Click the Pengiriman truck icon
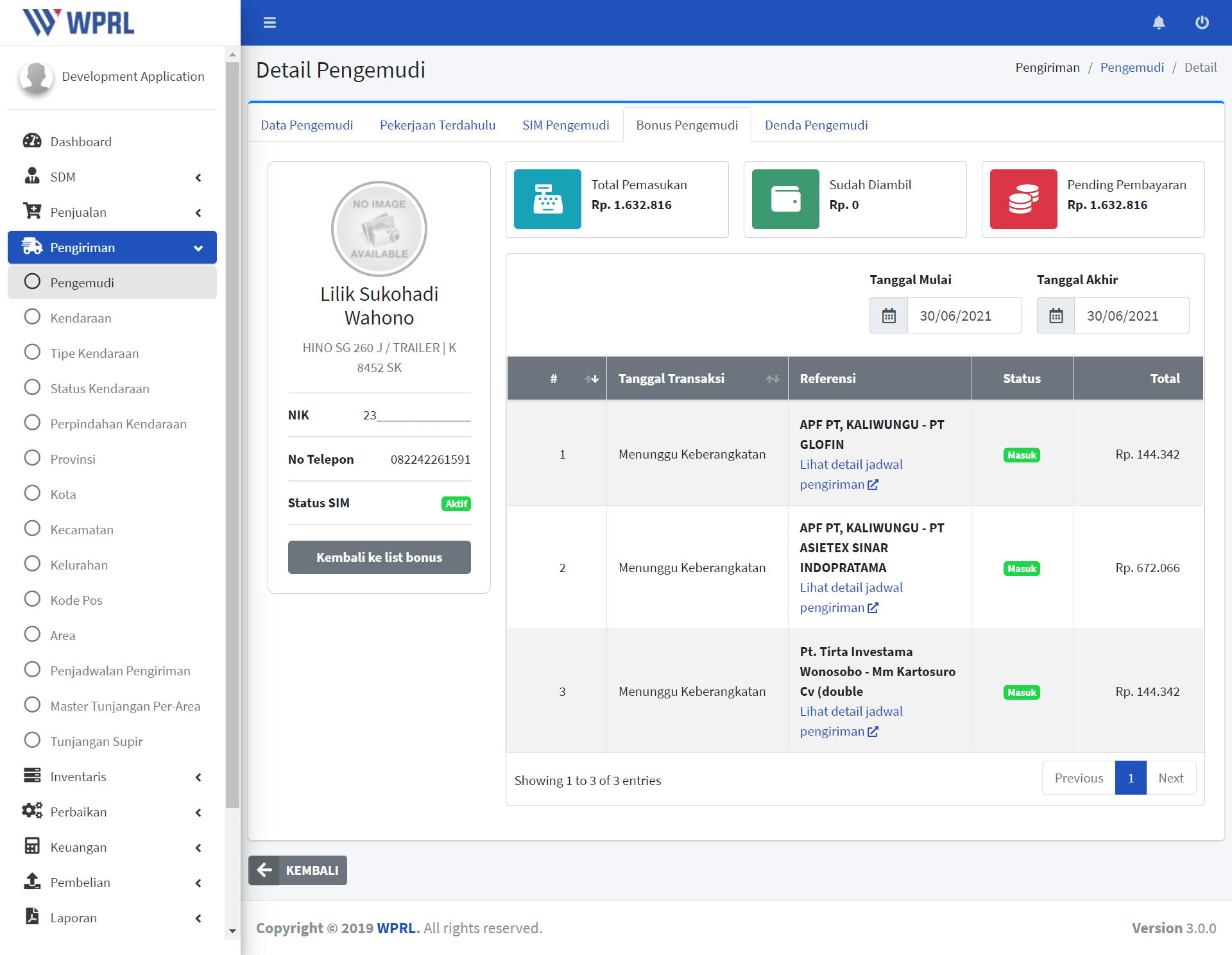Image resolution: width=1232 pixels, height=955 pixels. pos(32,247)
